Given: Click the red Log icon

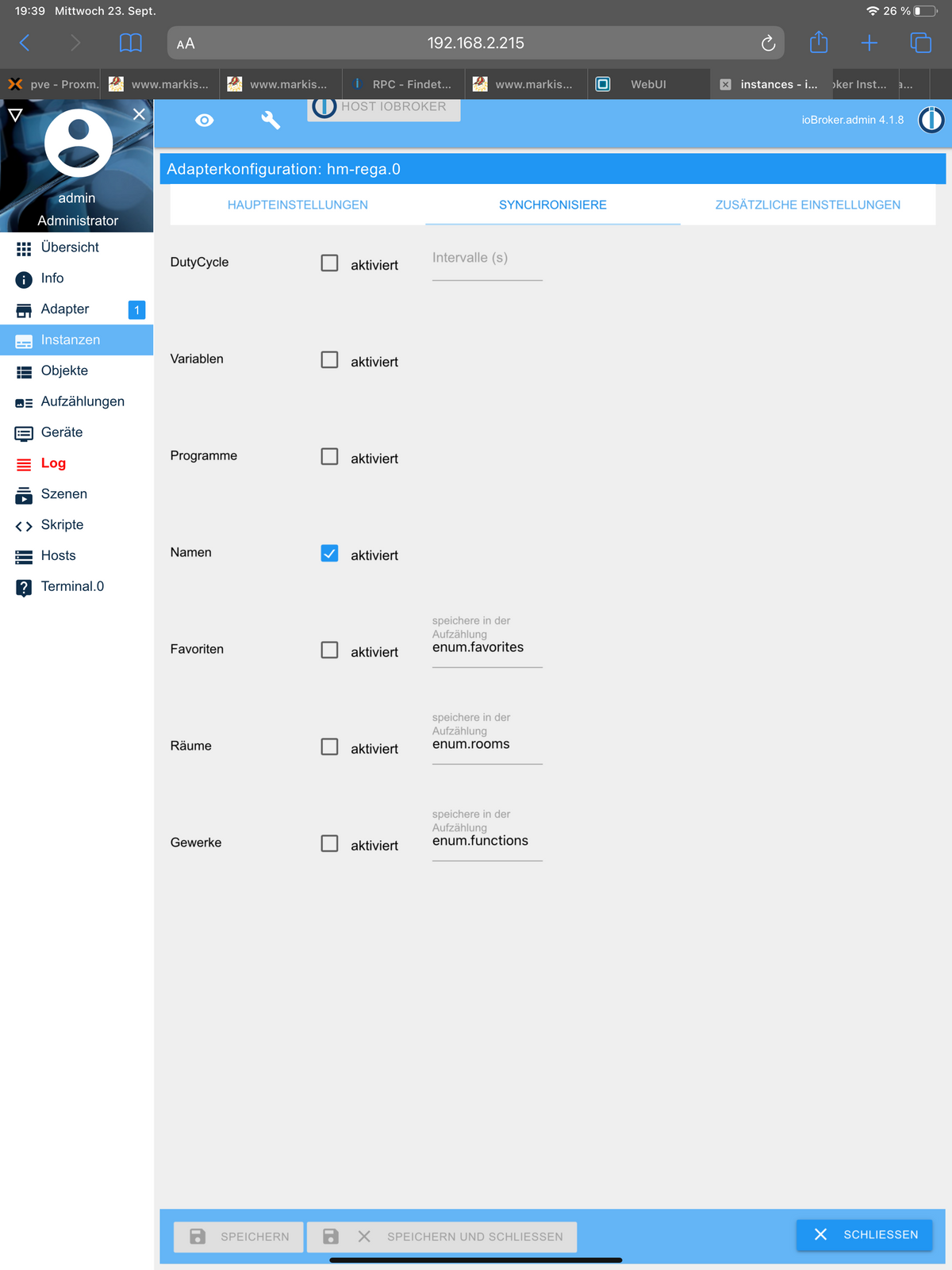Looking at the screenshot, I should [24, 464].
